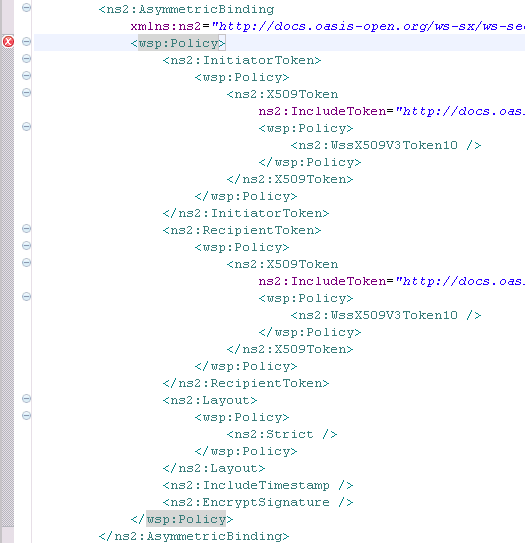The height and width of the screenshot is (543, 525).
Task: Click the red error marker icon in gutter
Action: 8,42
